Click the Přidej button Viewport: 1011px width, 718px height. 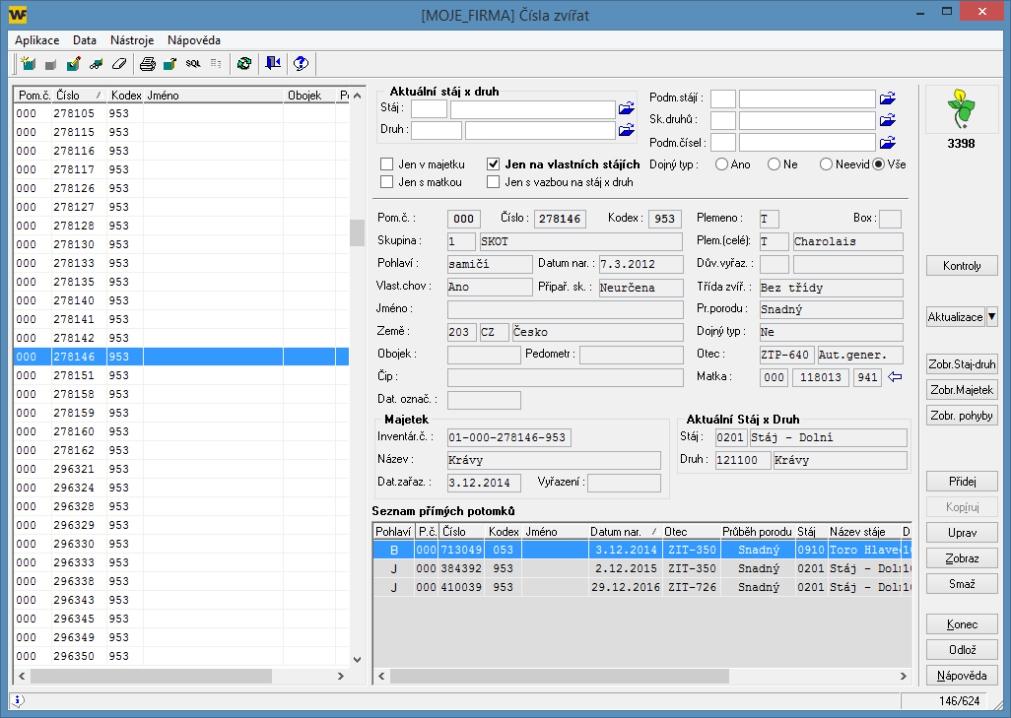[961, 481]
